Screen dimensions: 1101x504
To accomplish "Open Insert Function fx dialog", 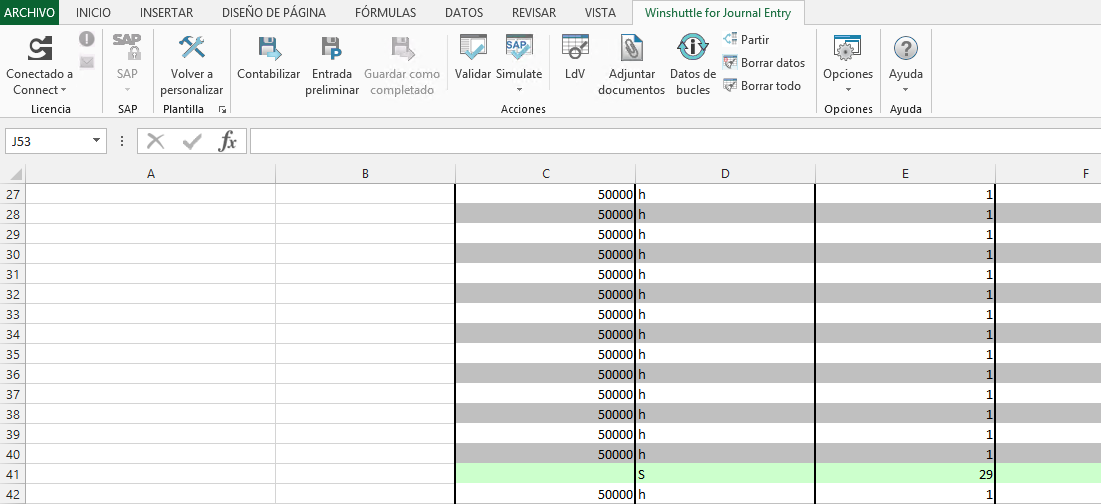I will coord(228,141).
